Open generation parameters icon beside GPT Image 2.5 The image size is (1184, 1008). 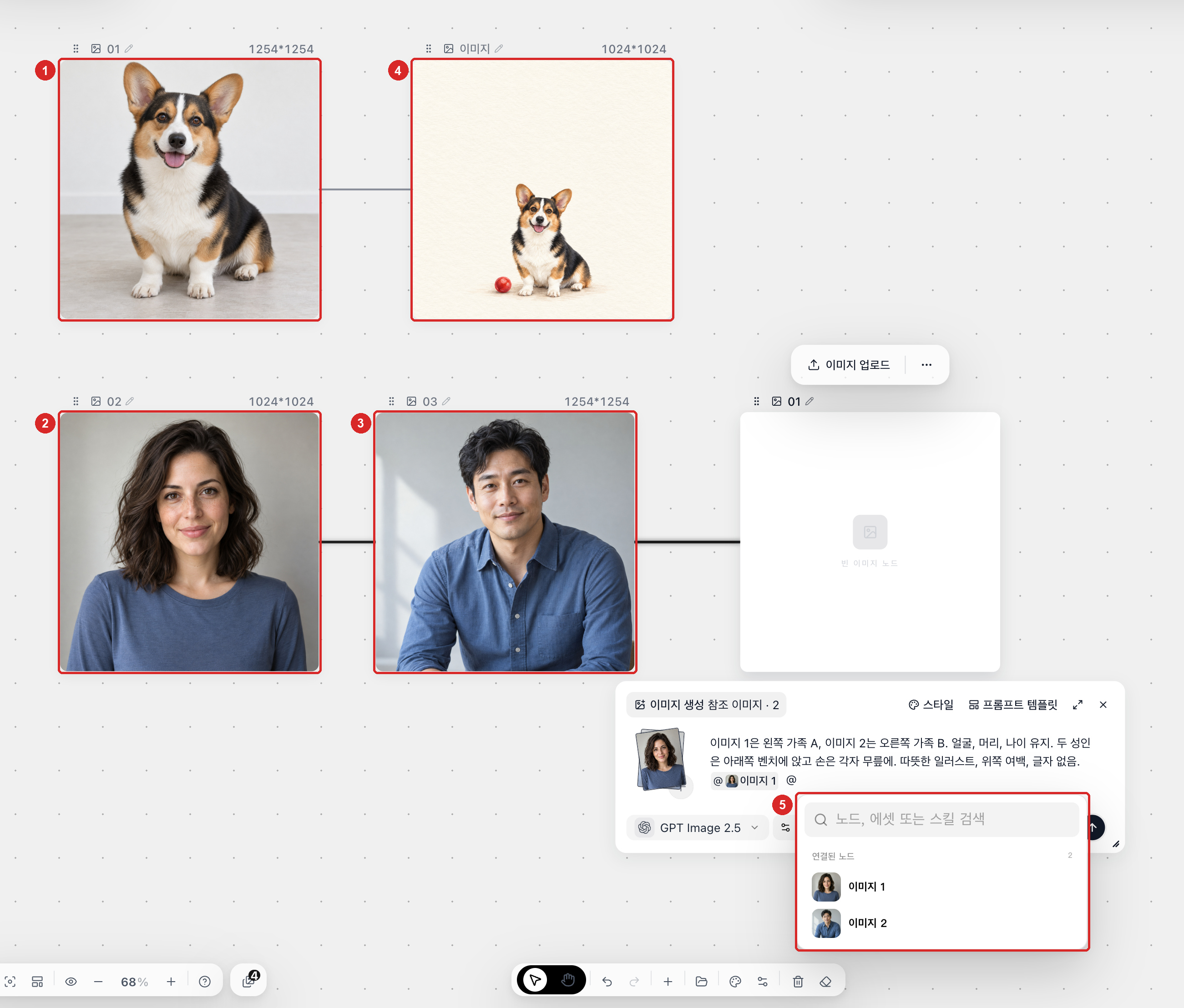coord(785,827)
